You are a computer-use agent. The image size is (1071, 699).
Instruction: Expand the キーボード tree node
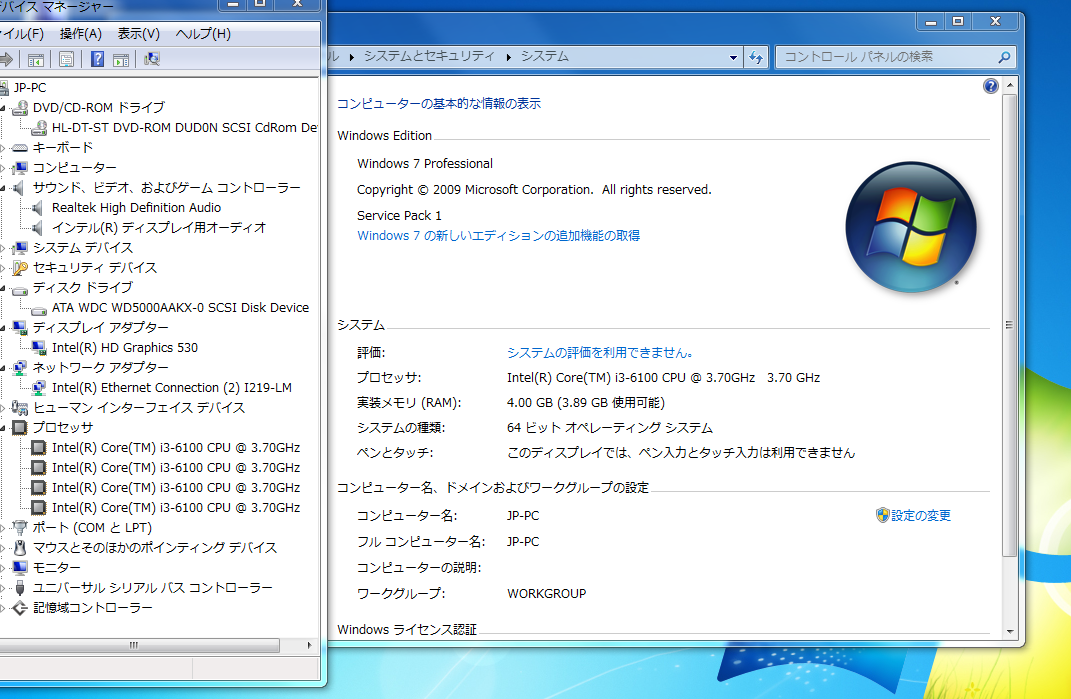pos(3,148)
